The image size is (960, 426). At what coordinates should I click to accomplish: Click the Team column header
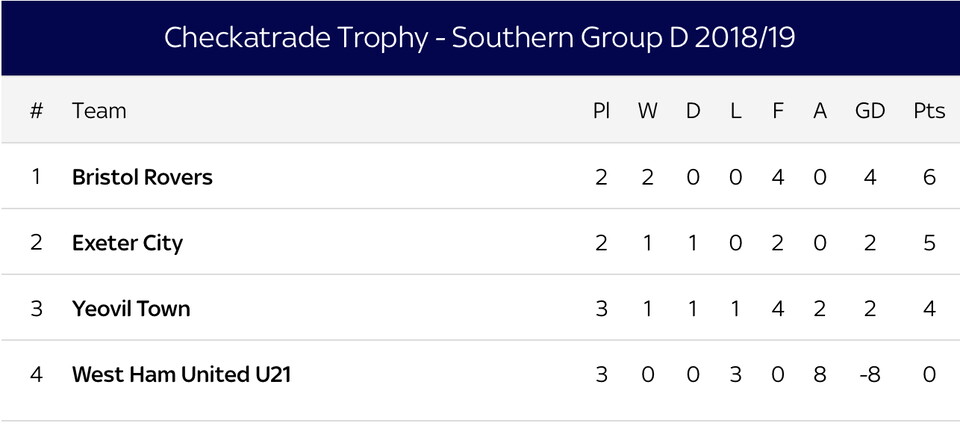(99, 110)
